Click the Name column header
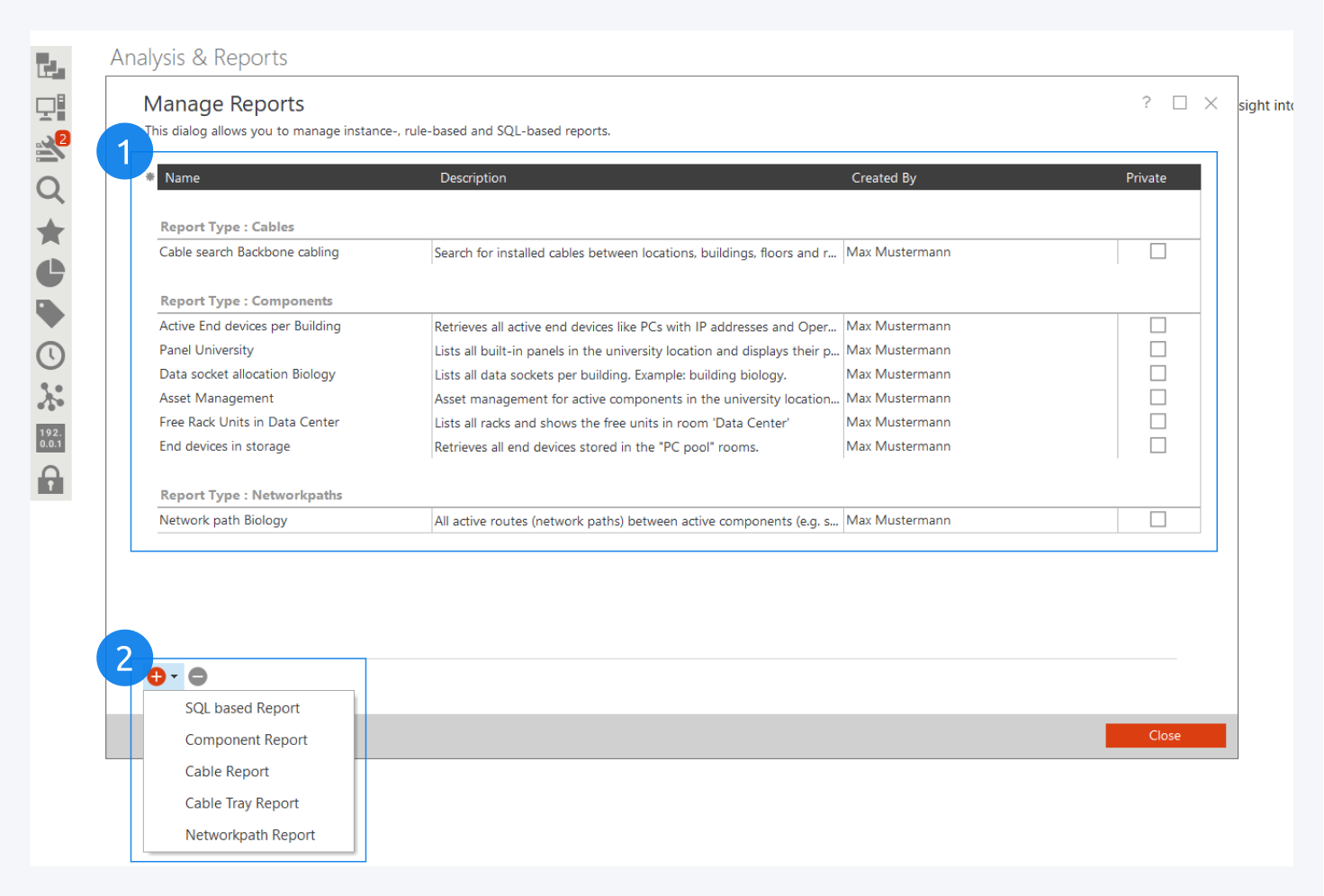 click(x=183, y=178)
